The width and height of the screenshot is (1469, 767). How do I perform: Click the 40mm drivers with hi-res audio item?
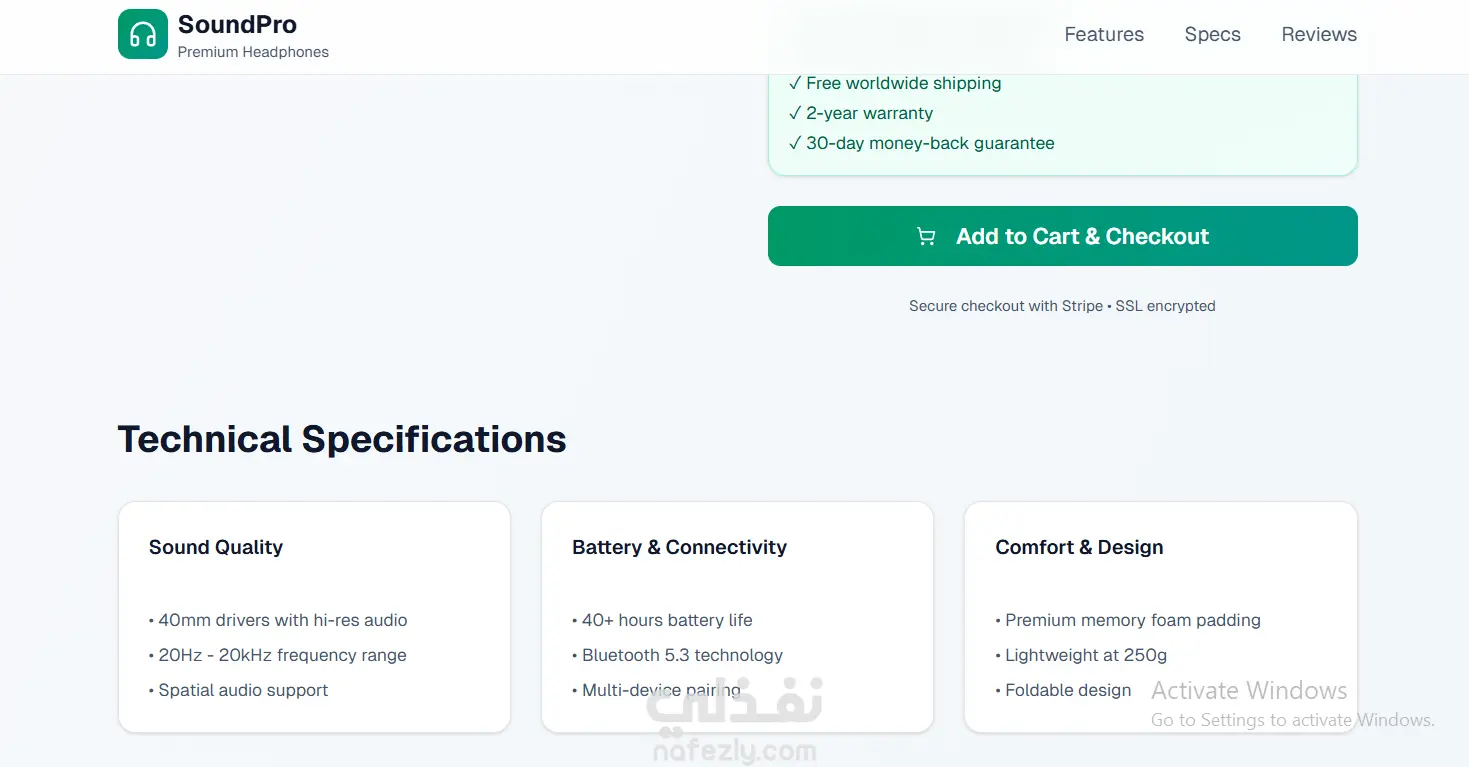click(278, 620)
